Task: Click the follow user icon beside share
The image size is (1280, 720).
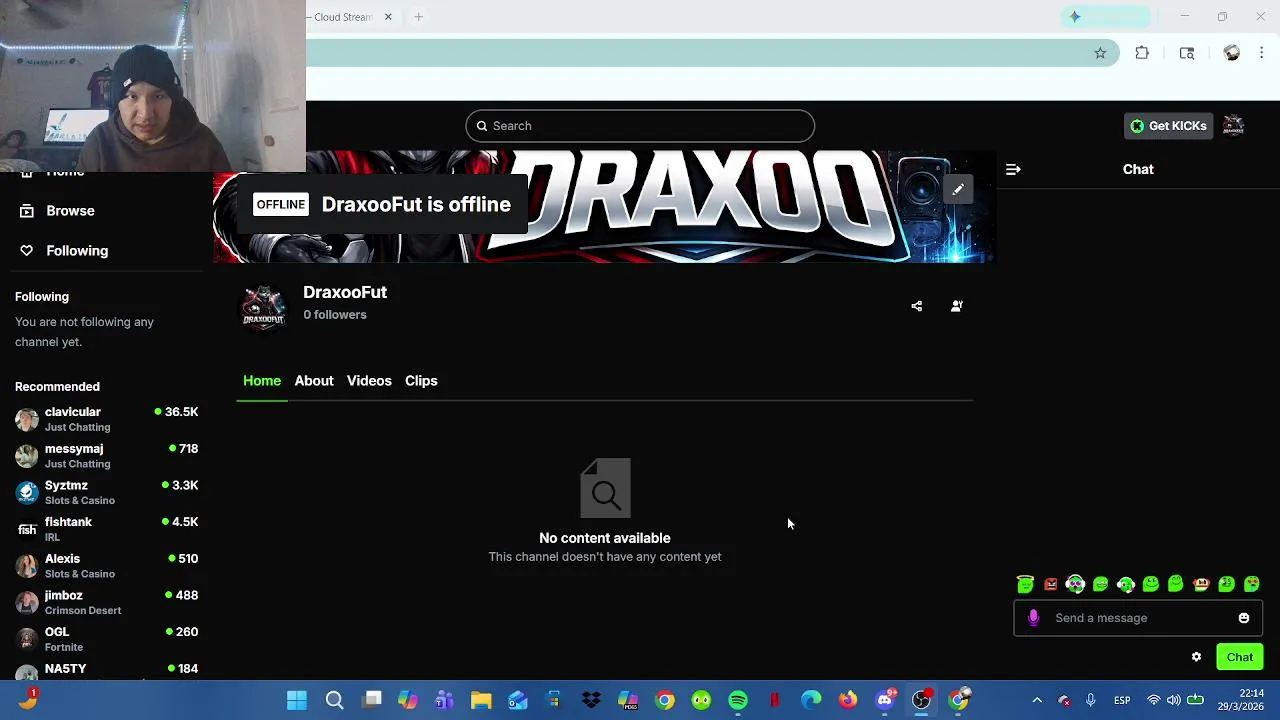Action: click(x=957, y=306)
